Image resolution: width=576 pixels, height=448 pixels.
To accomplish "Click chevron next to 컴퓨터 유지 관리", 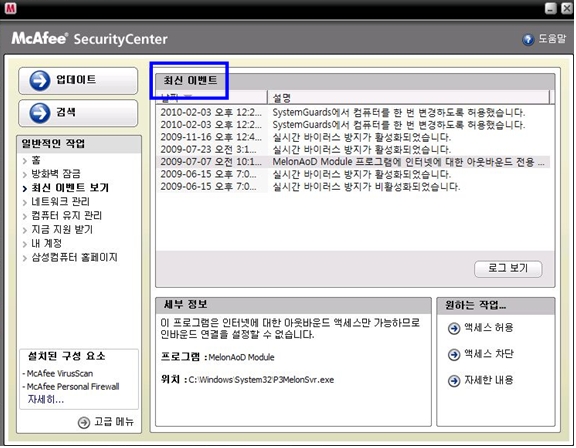I will 25,217.
